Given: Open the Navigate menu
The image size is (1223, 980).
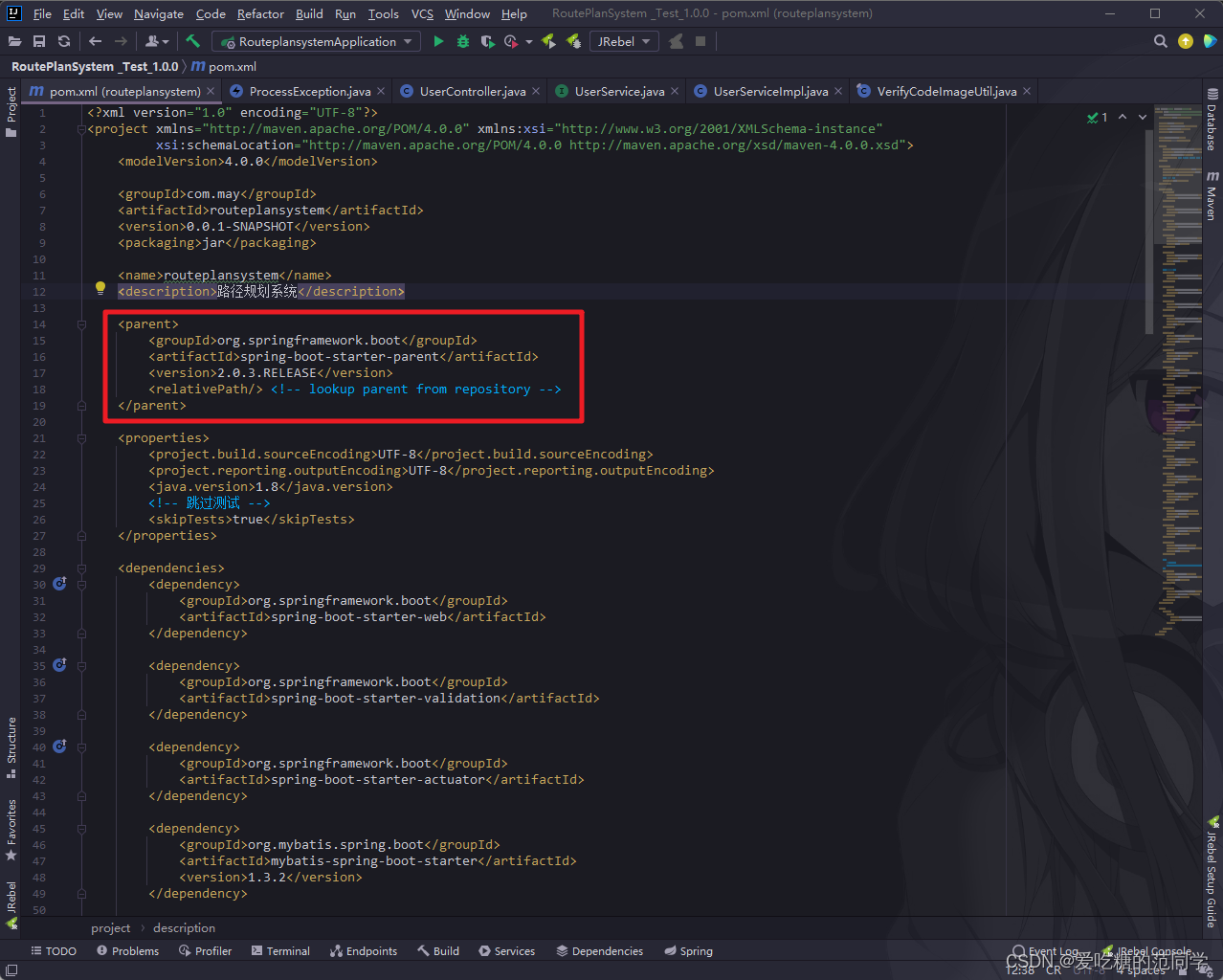Looking at the screenshot, I should pos(158,13).
